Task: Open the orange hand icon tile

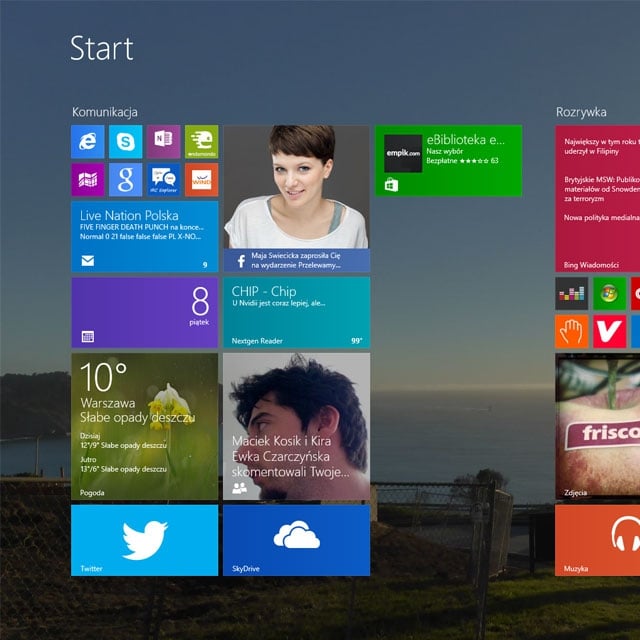Action: click(x=572, y=331)
